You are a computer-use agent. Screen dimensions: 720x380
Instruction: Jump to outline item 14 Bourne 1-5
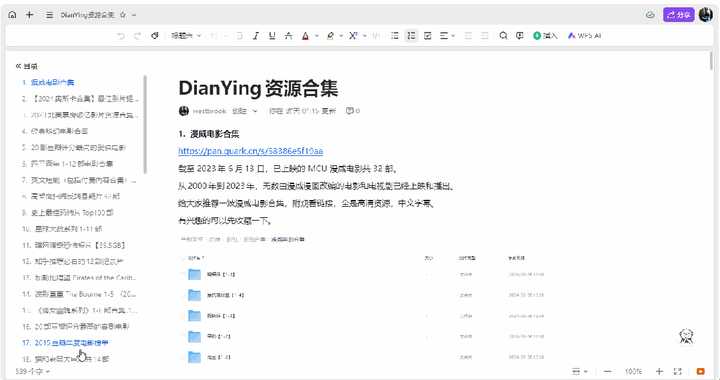tap(79, 294)
